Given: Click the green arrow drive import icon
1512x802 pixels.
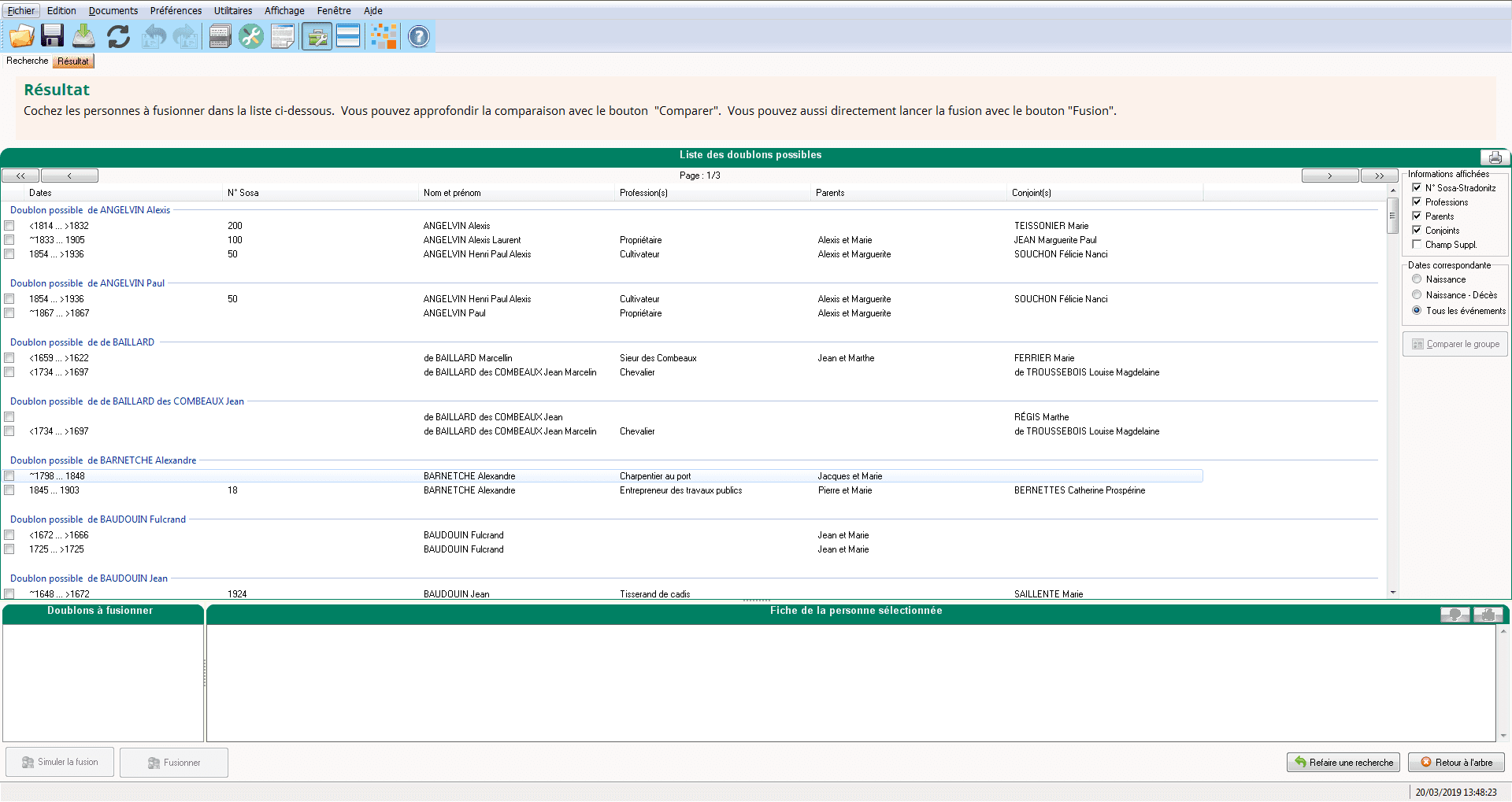Looking at the screenshot, I should tap(84, 36).
